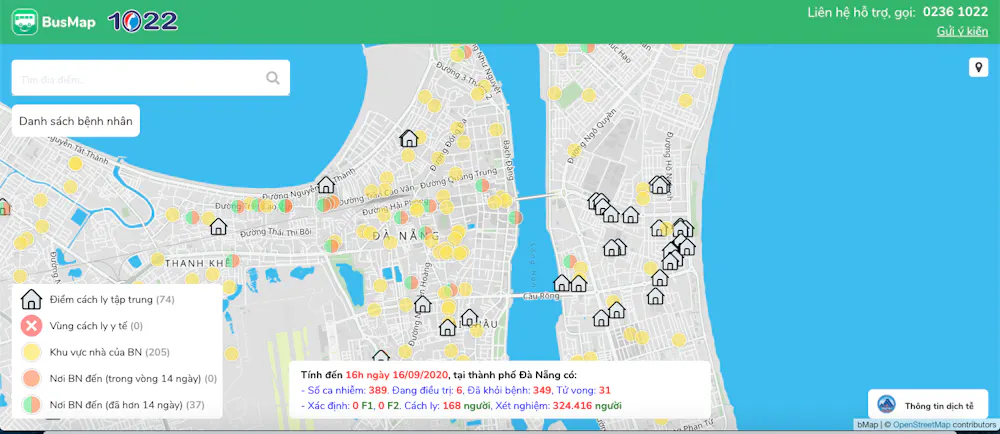
Task: Open the 'Gửi ý kiến' feedback link
Action: 962,31
